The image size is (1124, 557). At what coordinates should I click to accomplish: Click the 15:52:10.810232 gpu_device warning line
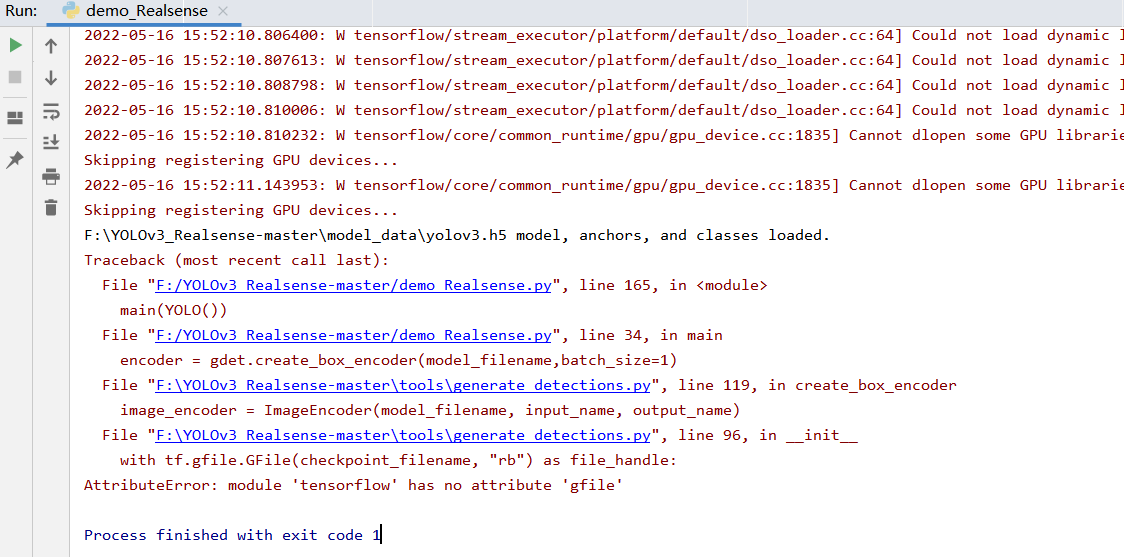[604, 135]
